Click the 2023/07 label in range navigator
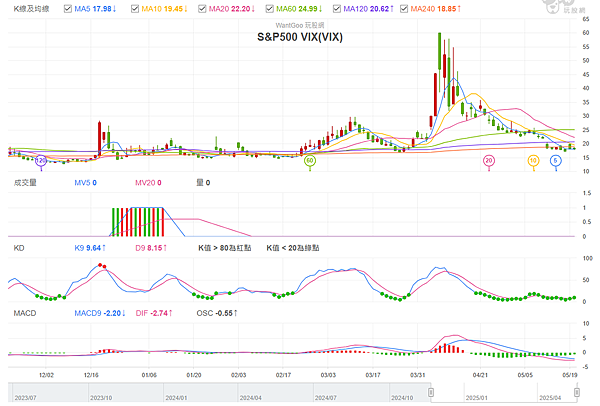This screenshot has height=406, width=600. 25,398
